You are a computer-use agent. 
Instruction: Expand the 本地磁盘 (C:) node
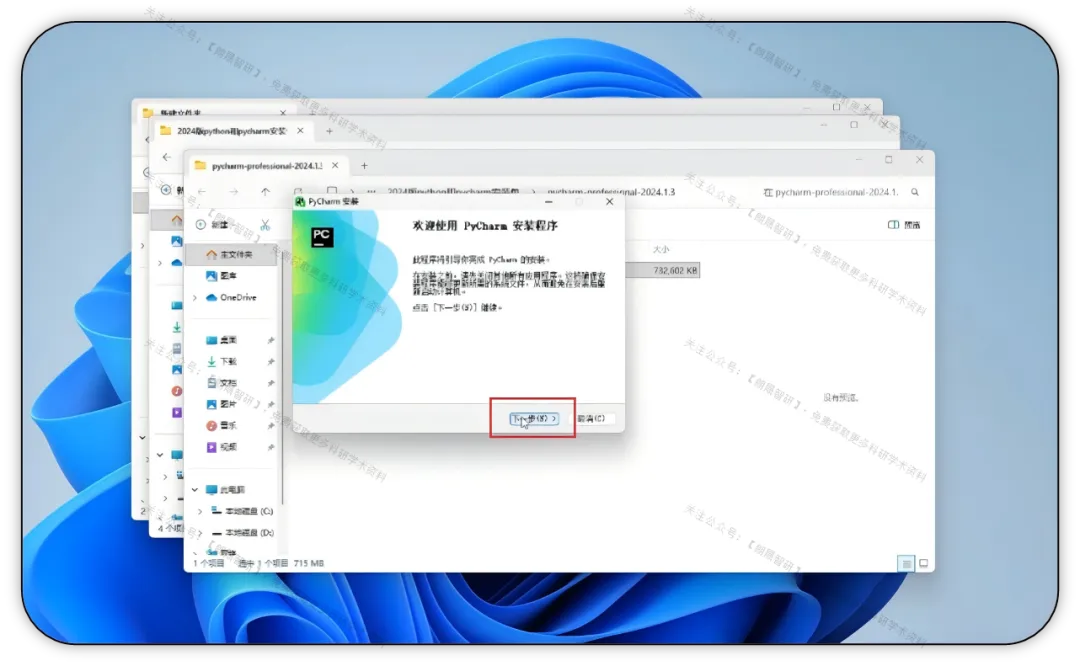pos(200,511)
